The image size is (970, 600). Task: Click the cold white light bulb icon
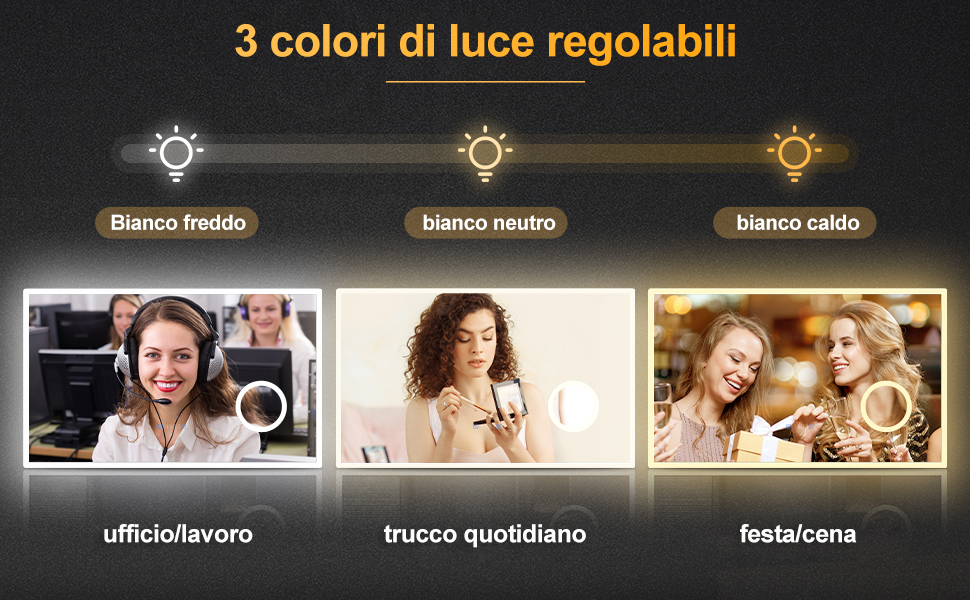tap(176, 153)
